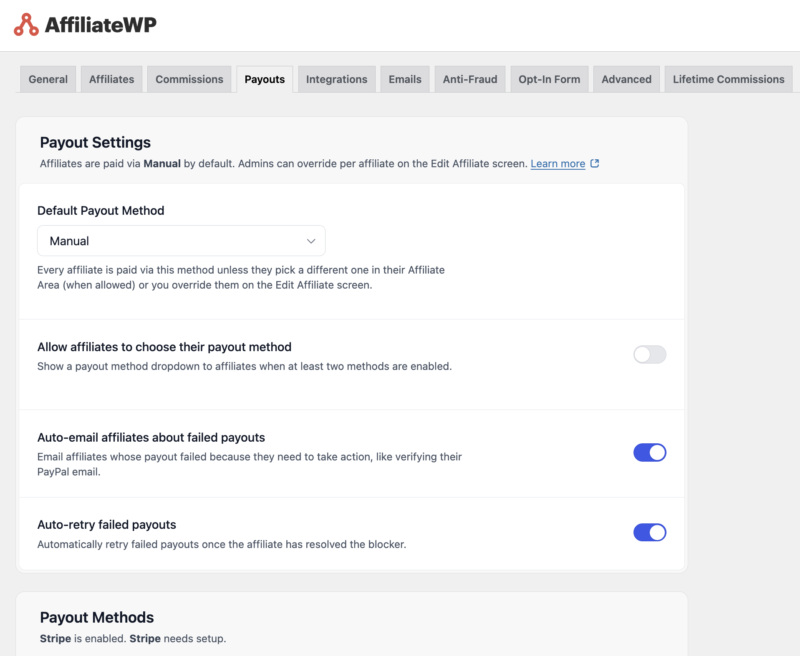The width and height of the screenshot is (800, 656).
Task: Open the Integrations tab
Action: tap(337, 79)
